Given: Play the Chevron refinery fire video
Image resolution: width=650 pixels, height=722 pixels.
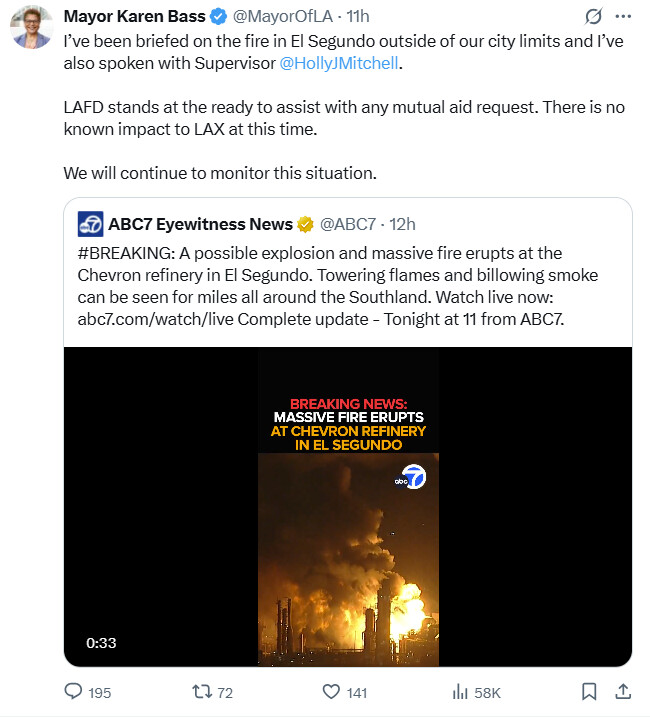Looking at the screenshot, I should pos(347,506).
